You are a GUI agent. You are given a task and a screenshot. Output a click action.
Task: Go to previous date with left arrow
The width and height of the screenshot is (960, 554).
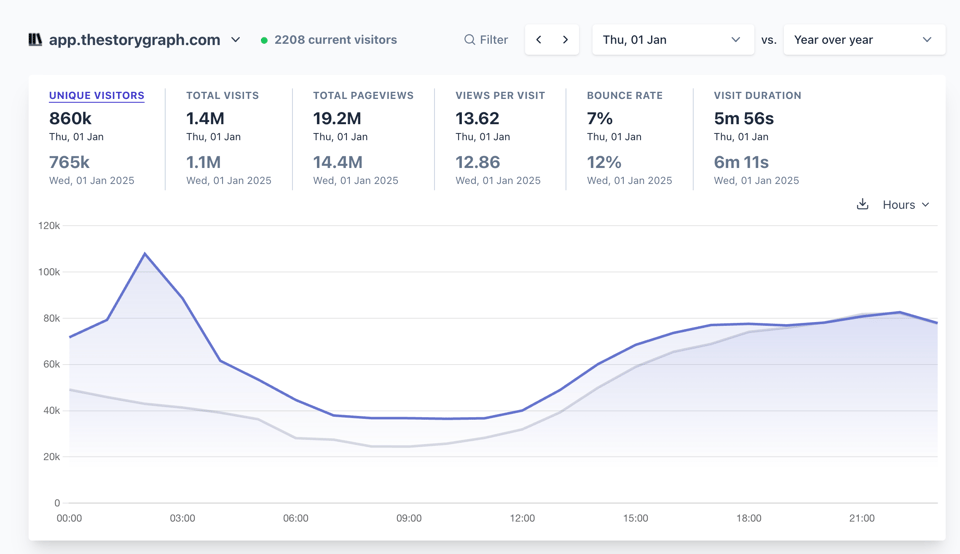[539, 40]
